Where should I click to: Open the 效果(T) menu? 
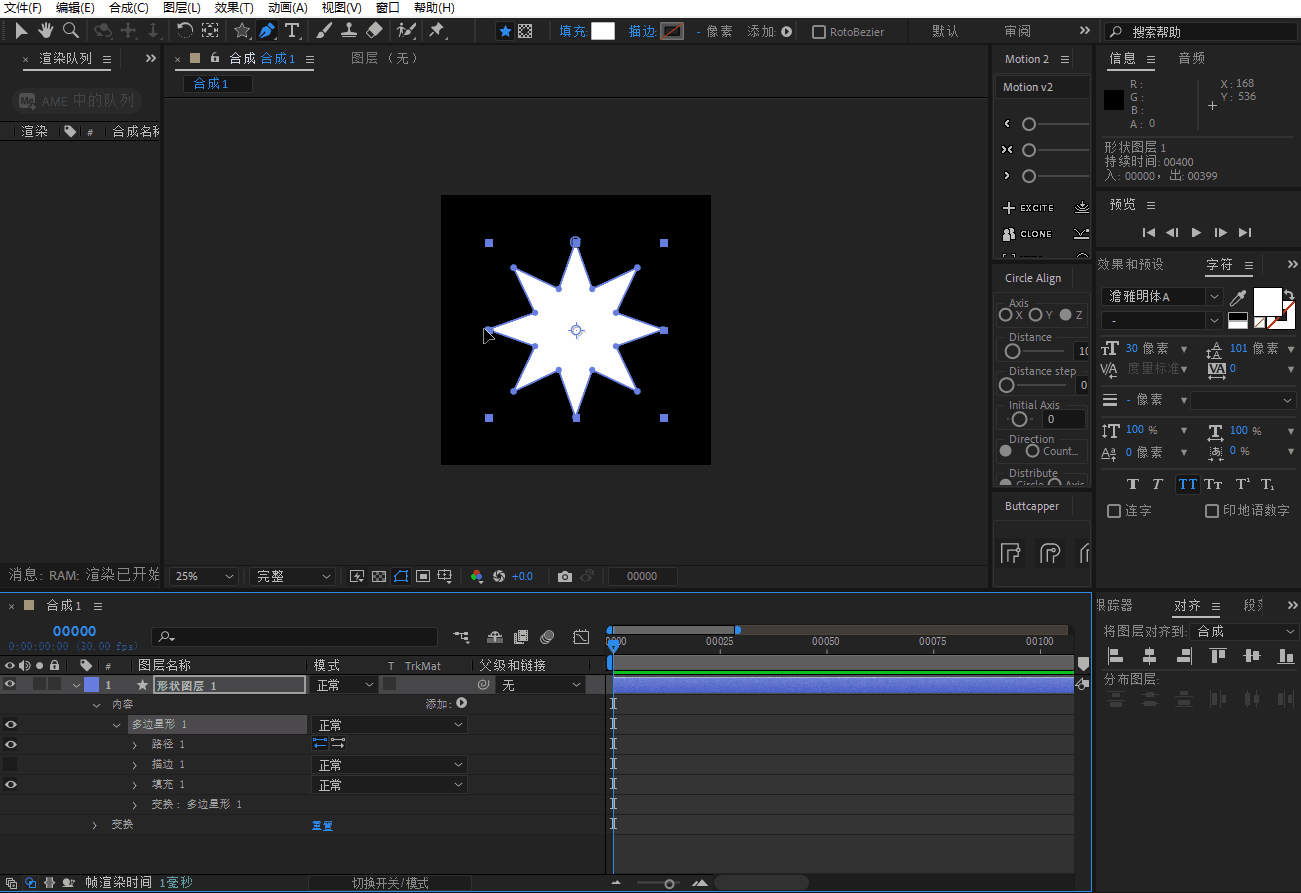click(234, 8)
